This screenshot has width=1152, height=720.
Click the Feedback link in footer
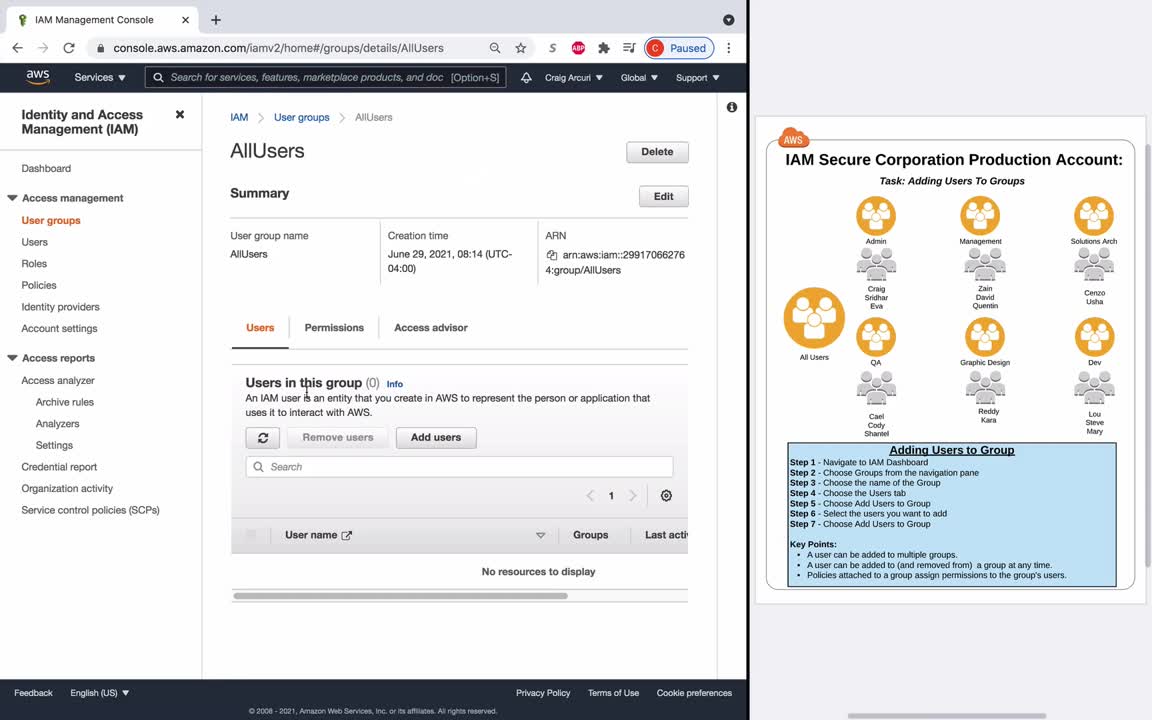tap(33, 693)
